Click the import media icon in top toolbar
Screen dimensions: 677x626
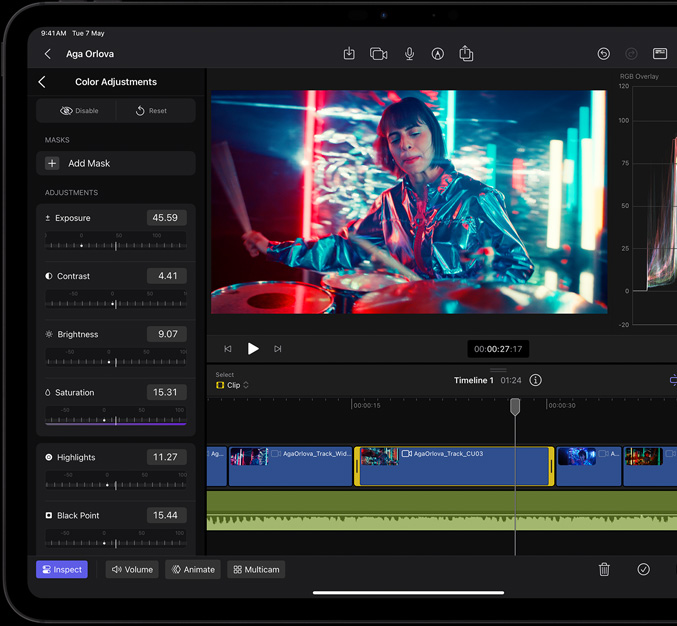pyautogui.click(x=349, y=54)
